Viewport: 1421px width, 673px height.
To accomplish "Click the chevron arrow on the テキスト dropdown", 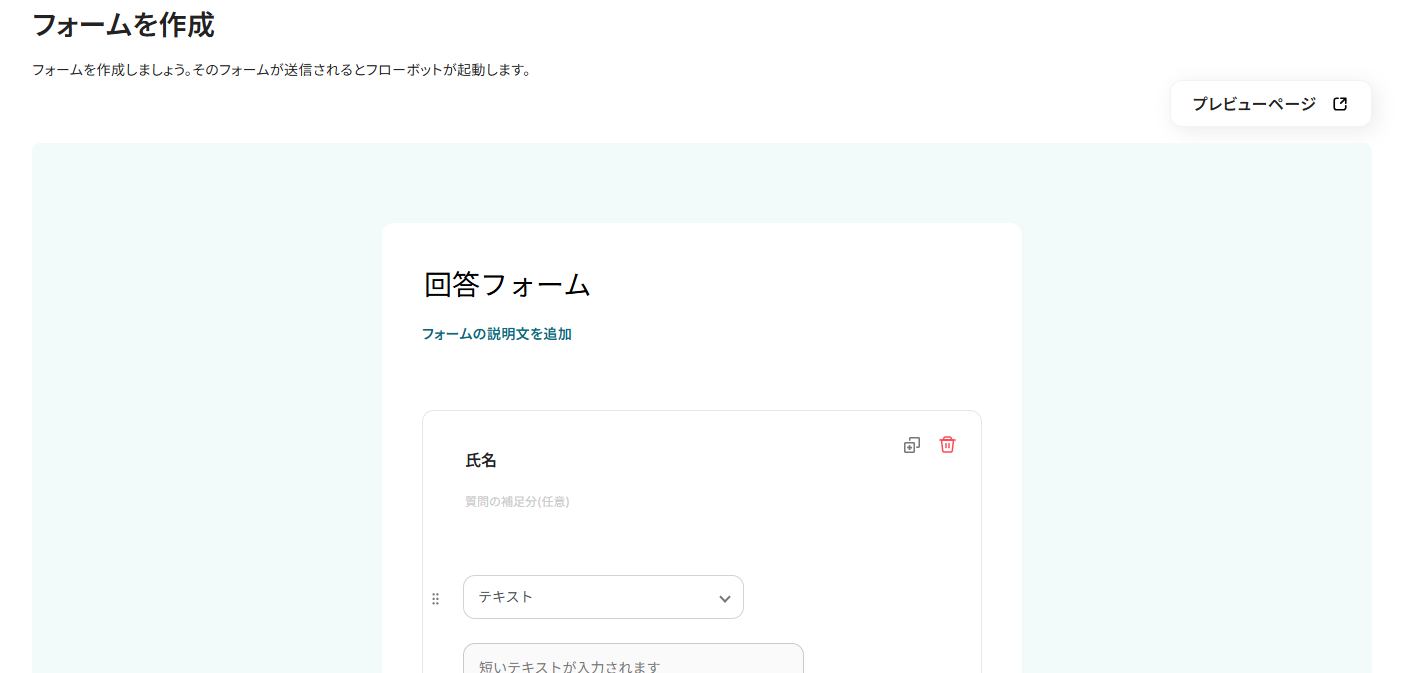I will click(724, 598).
